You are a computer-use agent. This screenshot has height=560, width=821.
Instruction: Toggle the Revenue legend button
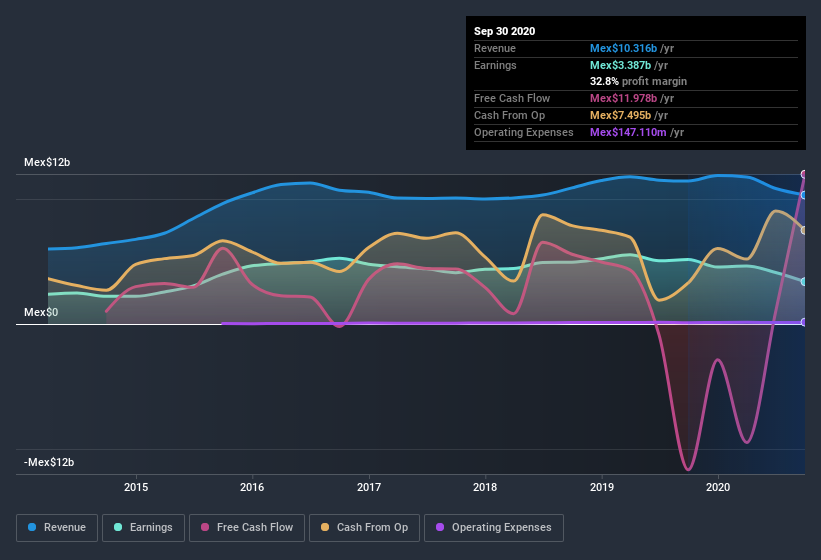[x=57, y=528]
